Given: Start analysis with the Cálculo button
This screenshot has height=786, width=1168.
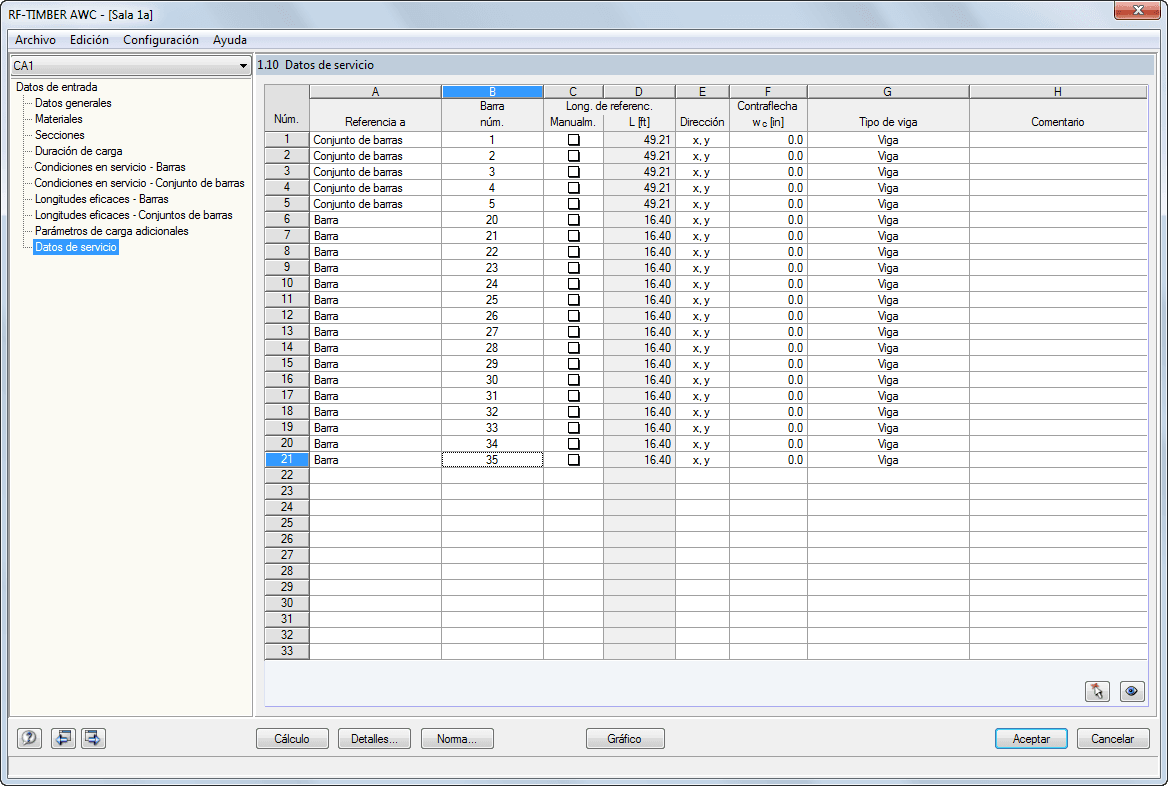Looking at the screenshot, I should 291,738.
